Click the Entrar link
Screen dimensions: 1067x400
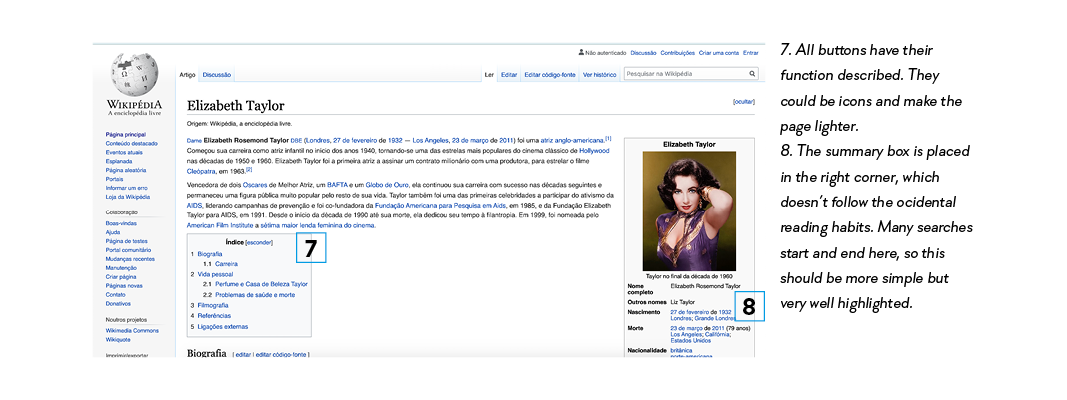(751, 52)
